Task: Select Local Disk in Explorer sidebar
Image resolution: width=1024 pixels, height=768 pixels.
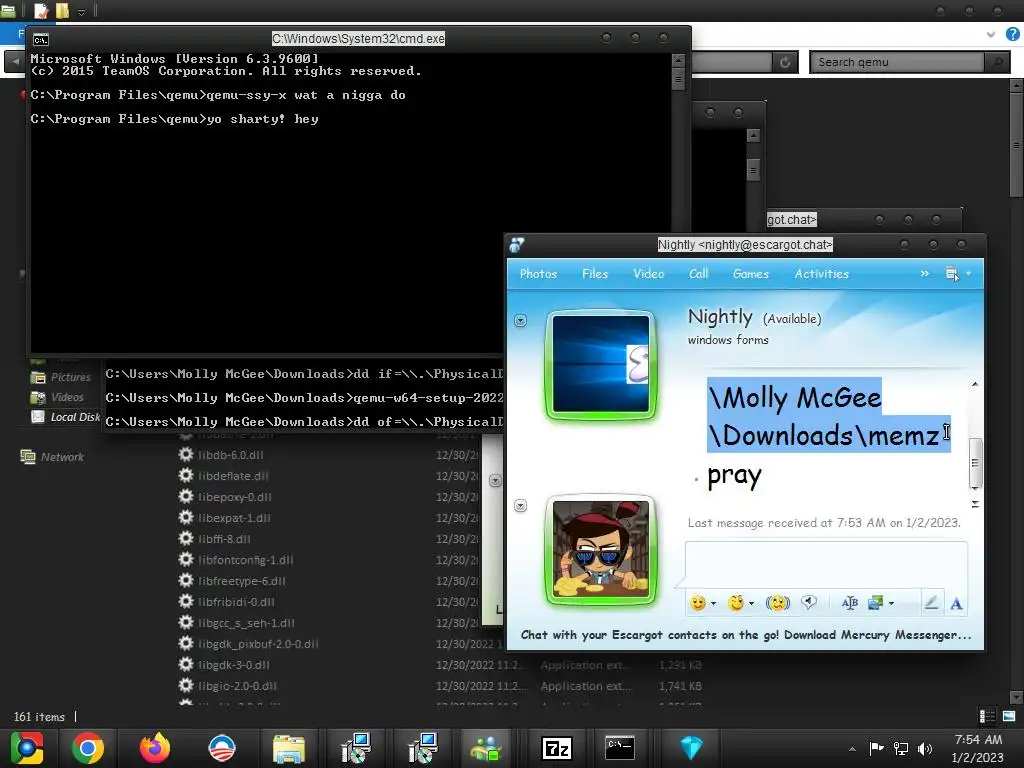Action: point(67,417)
